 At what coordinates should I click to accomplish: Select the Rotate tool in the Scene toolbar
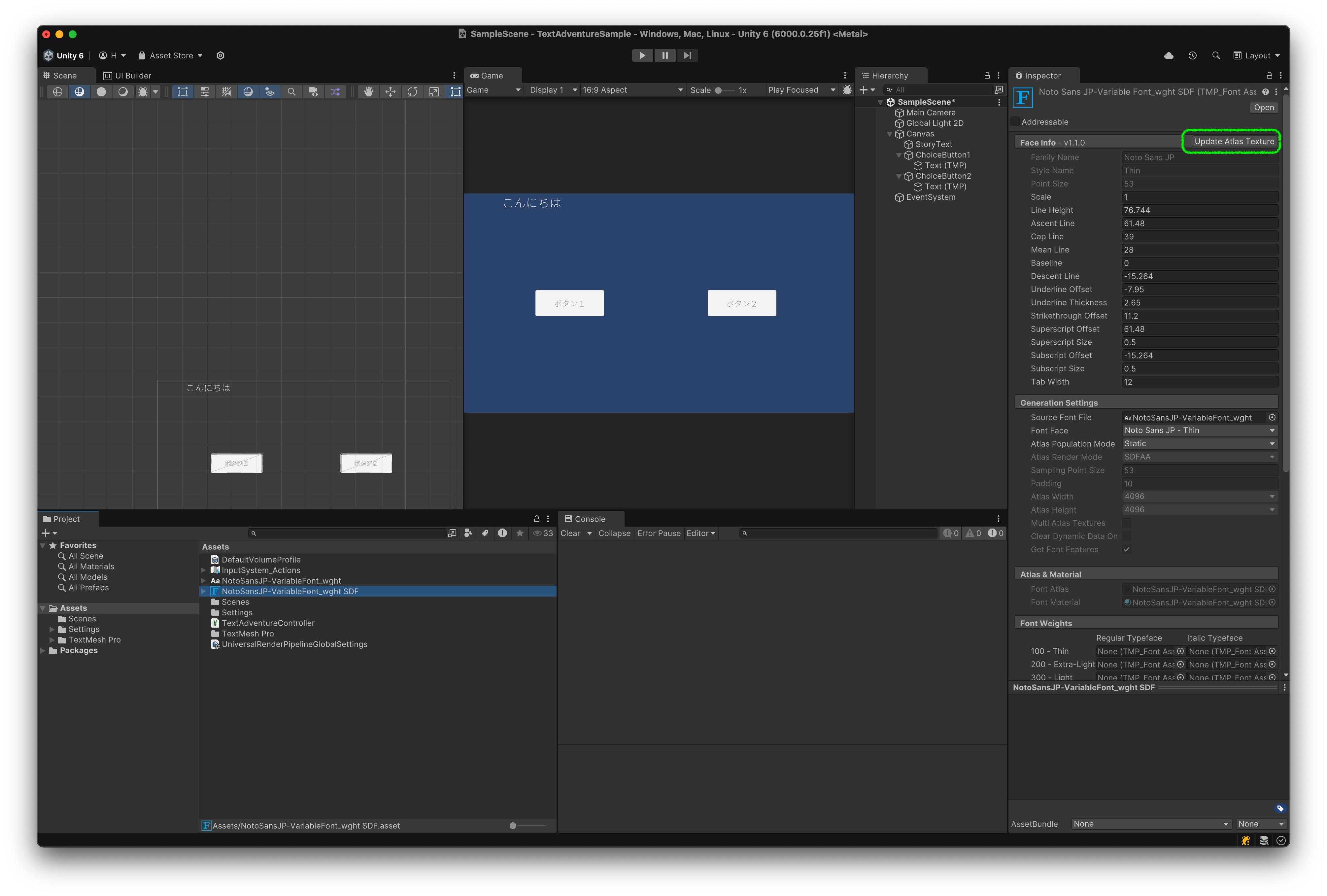coord(412,91)
